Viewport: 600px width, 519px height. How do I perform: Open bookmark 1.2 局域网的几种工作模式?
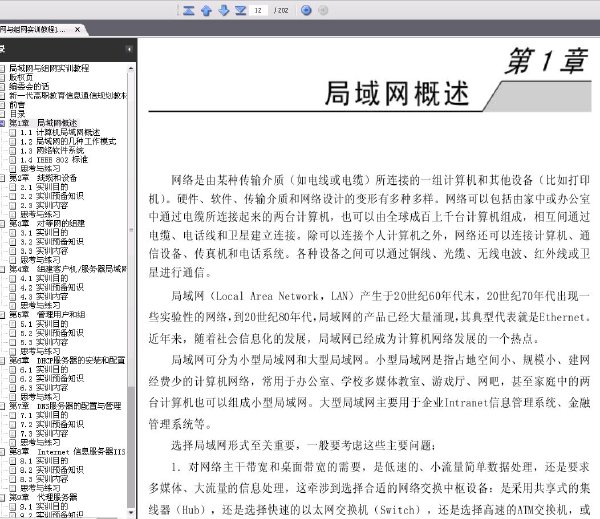point(68,141)
